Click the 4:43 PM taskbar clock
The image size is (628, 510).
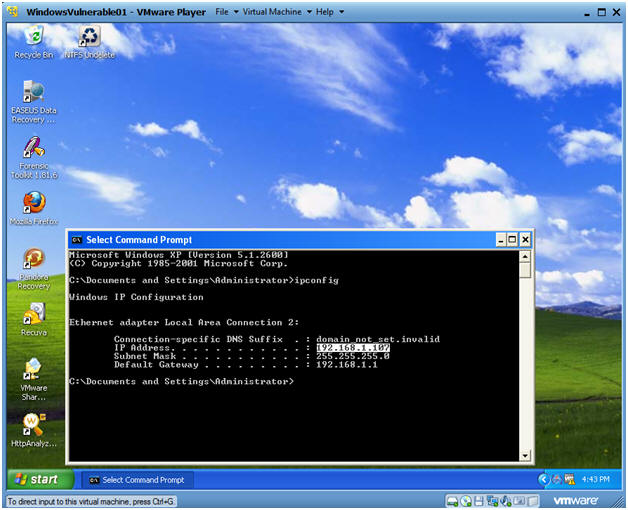pos(595,479)
